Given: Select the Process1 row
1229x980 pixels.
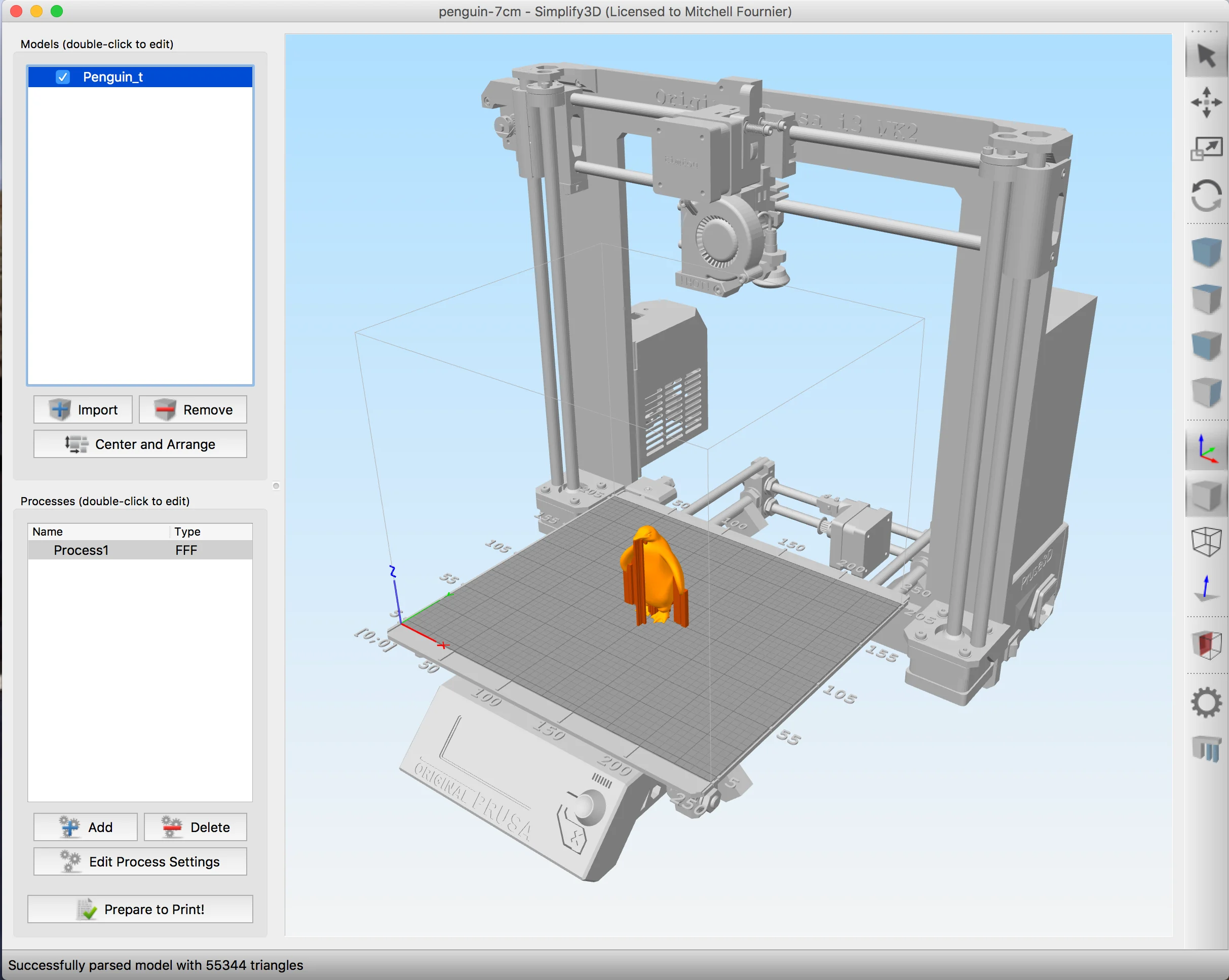Looking at the screenshot, I should tap(140, 550).
